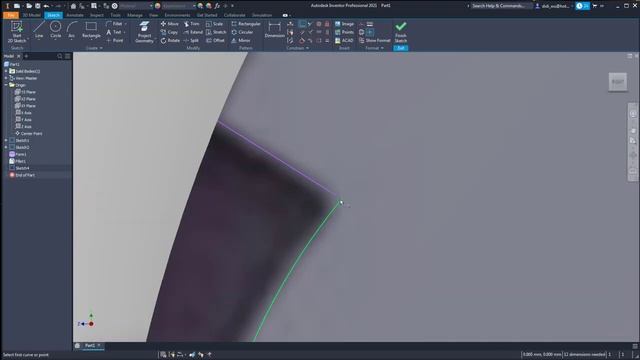The width and height of the screenshot is (640, 360).
Task: Collapse the Origin folder
Action: [6, 85]
